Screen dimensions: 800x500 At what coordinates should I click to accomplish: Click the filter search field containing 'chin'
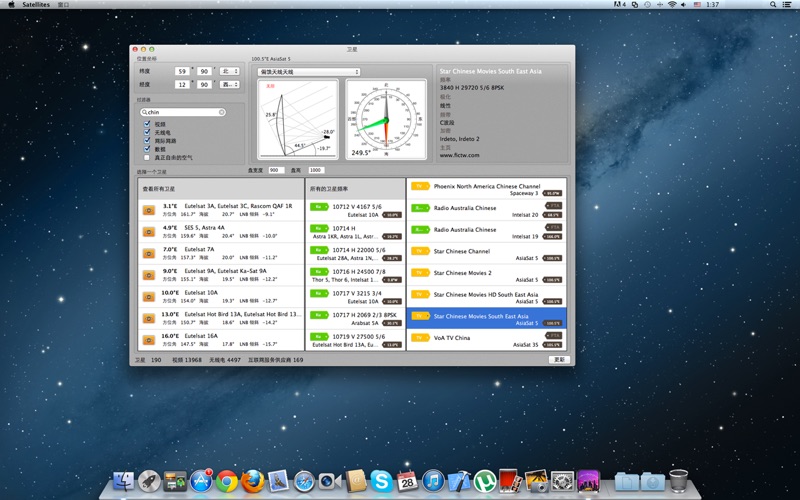[183, 112]
